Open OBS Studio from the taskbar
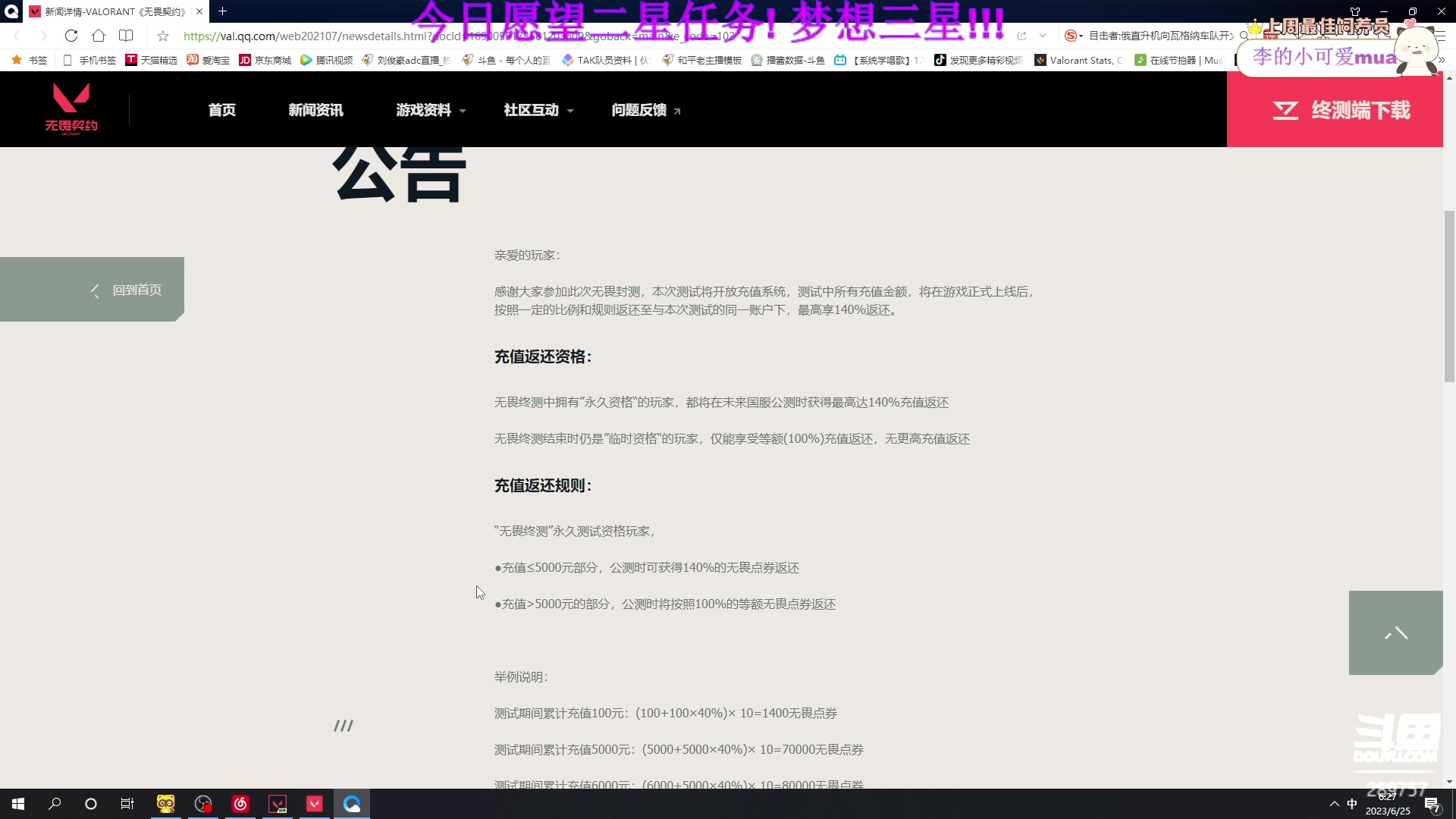The height and width of the screenshot is (819, 1456). point(202,803)
